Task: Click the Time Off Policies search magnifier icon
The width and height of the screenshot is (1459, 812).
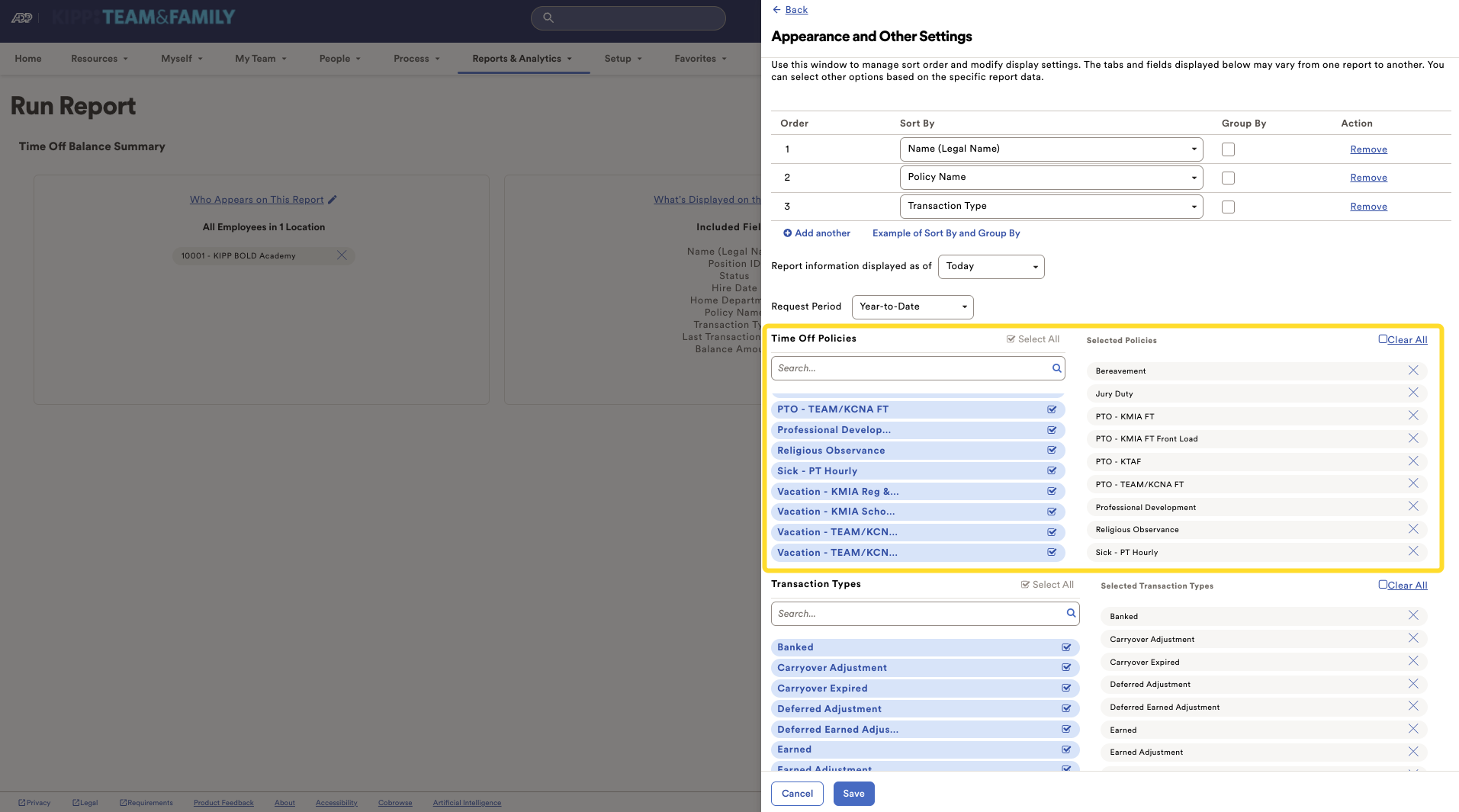Action: point(1056,368)
